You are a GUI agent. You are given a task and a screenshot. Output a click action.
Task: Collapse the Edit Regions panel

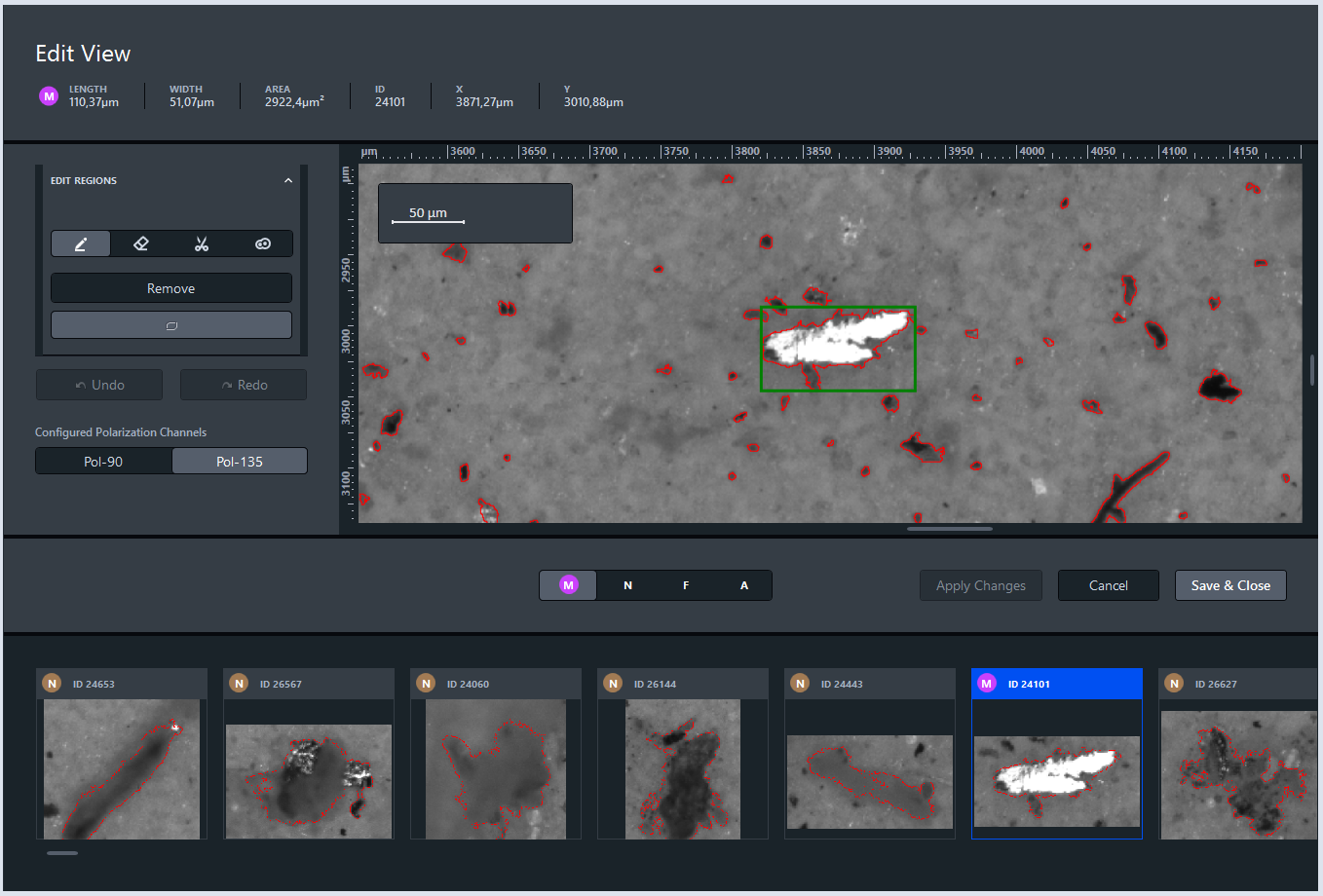pos(288,180)
